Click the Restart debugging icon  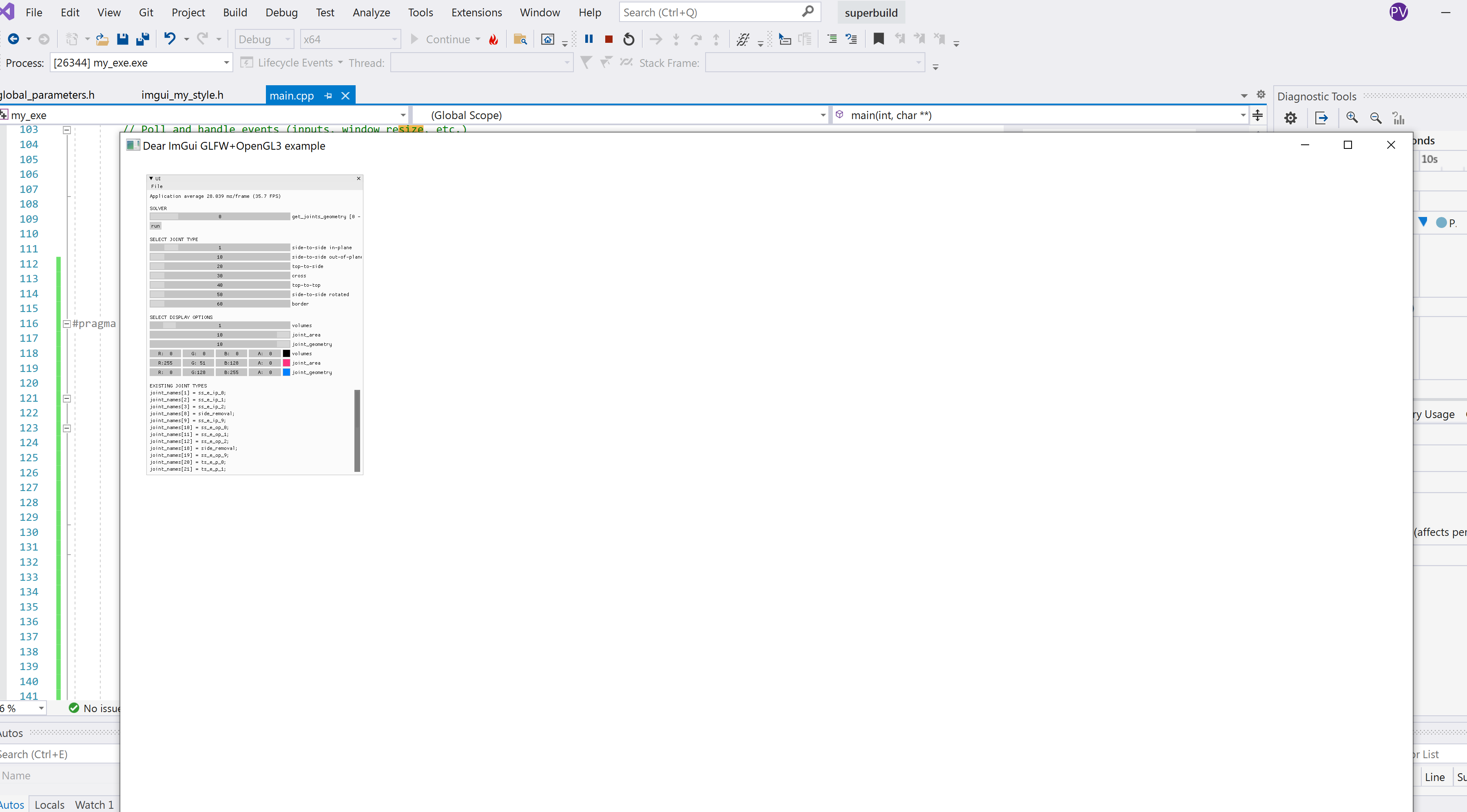pyautogui.click(x=629, y=39)
